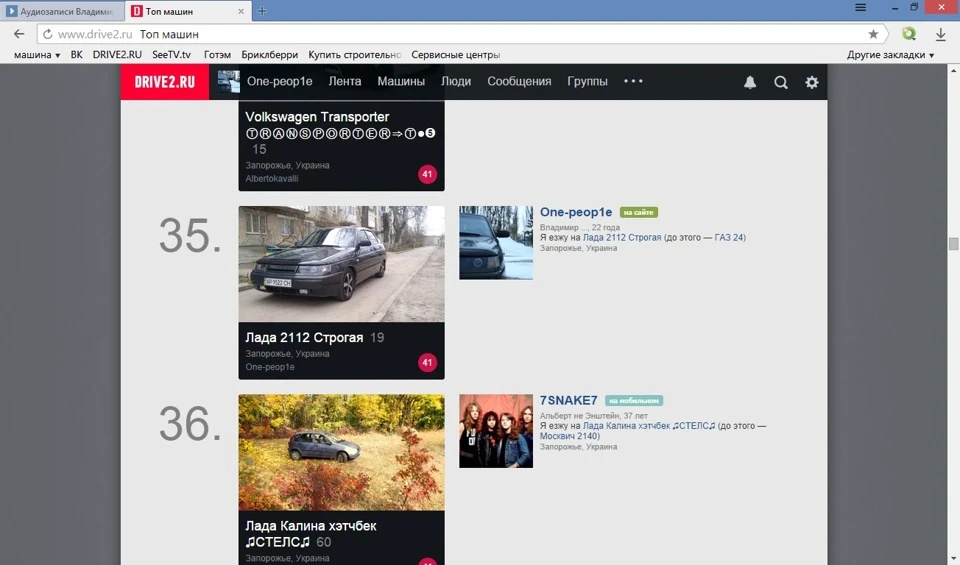
Task: Open the browser hamburger menu
Action: pyautogui.click(x=860, y=7)
